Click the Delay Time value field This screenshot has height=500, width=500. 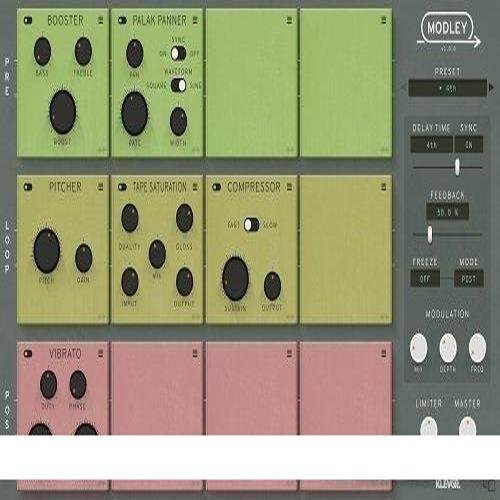pyautogui.click(x=431, y=145)
